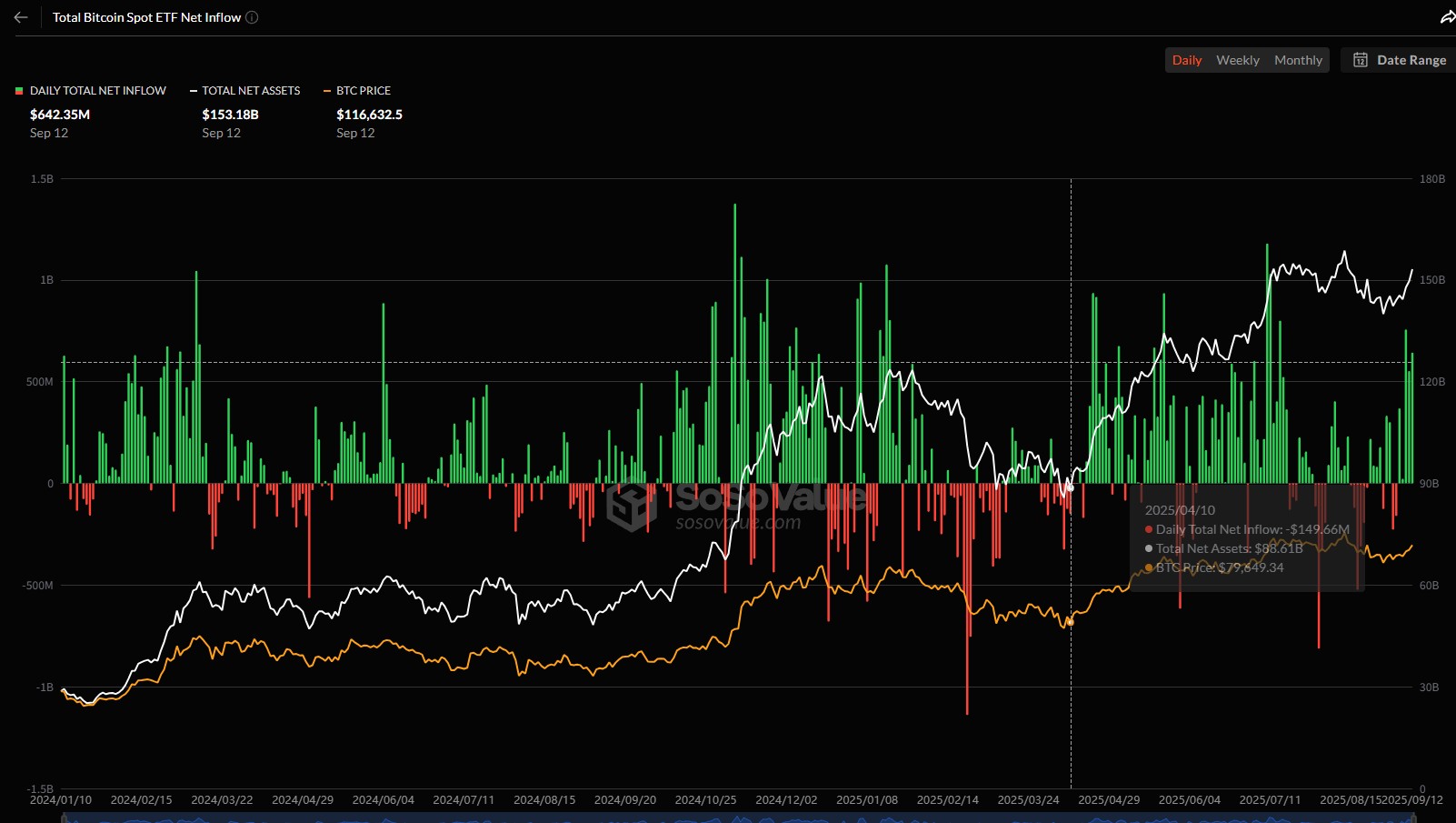The height and width of the screenshot is (823, 1456).
Task: Click the 2025/01/08 date axis label
Action: 867,800
